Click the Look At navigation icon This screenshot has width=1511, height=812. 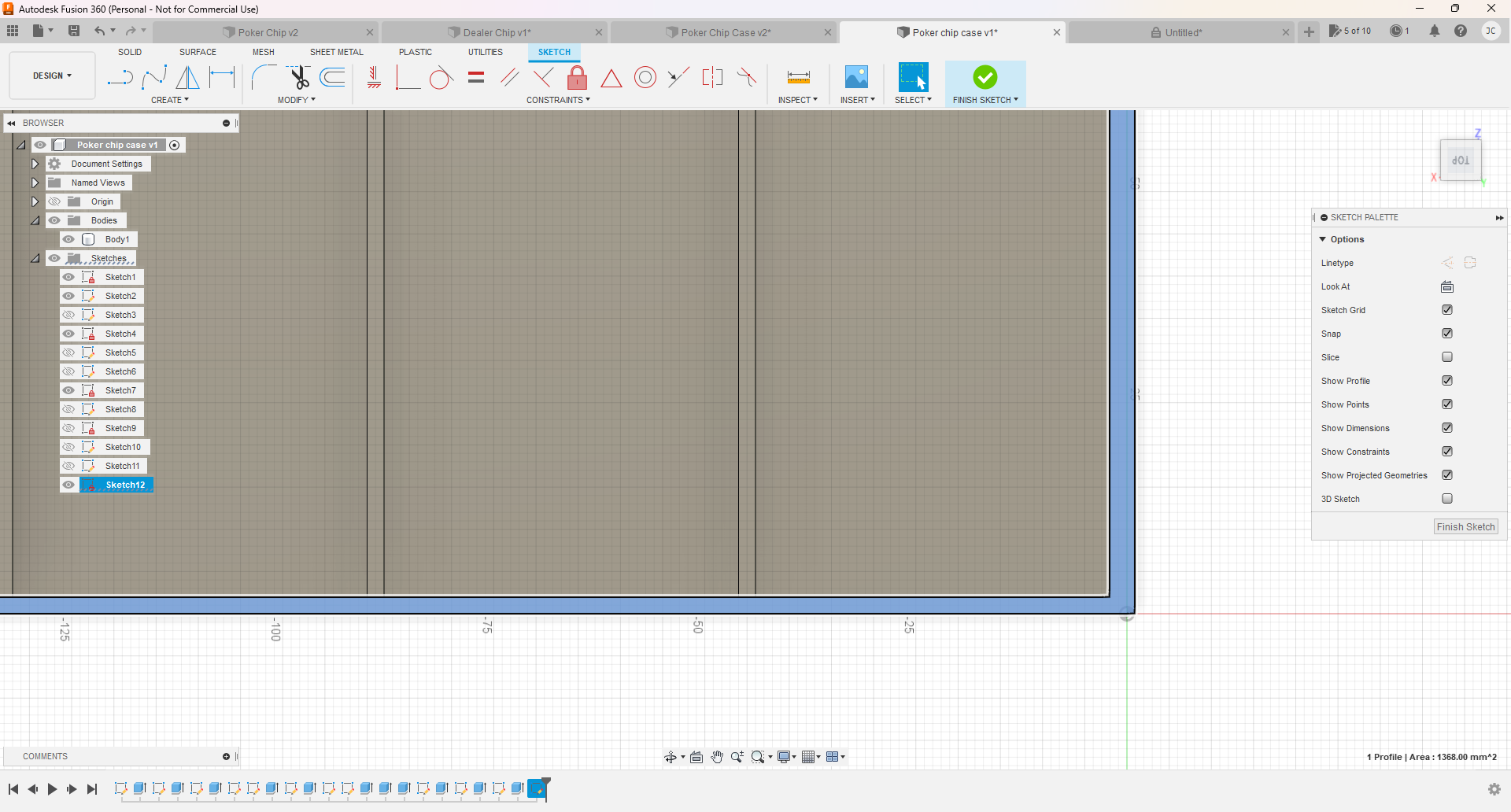[696, 757]
